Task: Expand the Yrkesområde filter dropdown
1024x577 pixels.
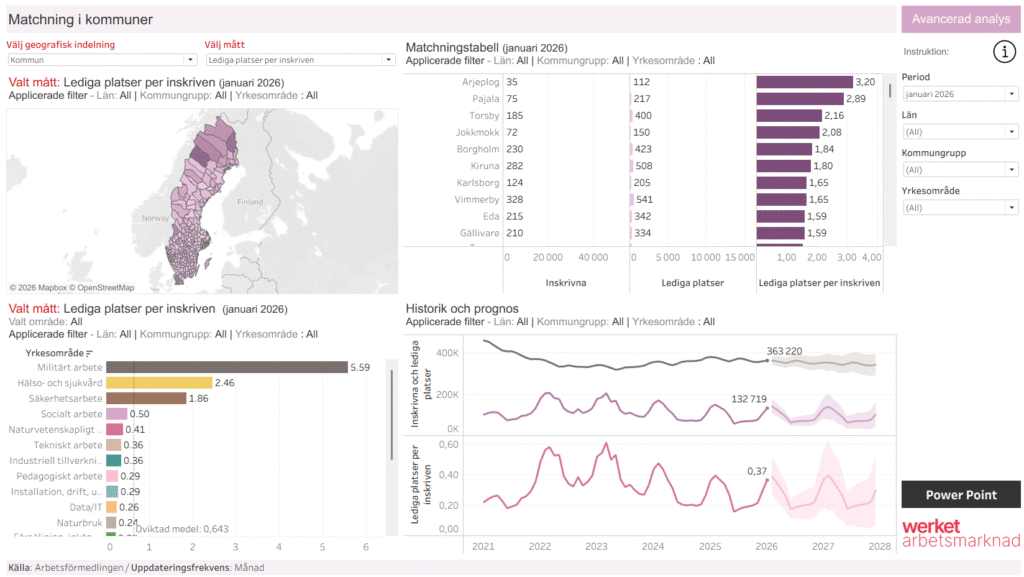Action: [x=959, y=208]
